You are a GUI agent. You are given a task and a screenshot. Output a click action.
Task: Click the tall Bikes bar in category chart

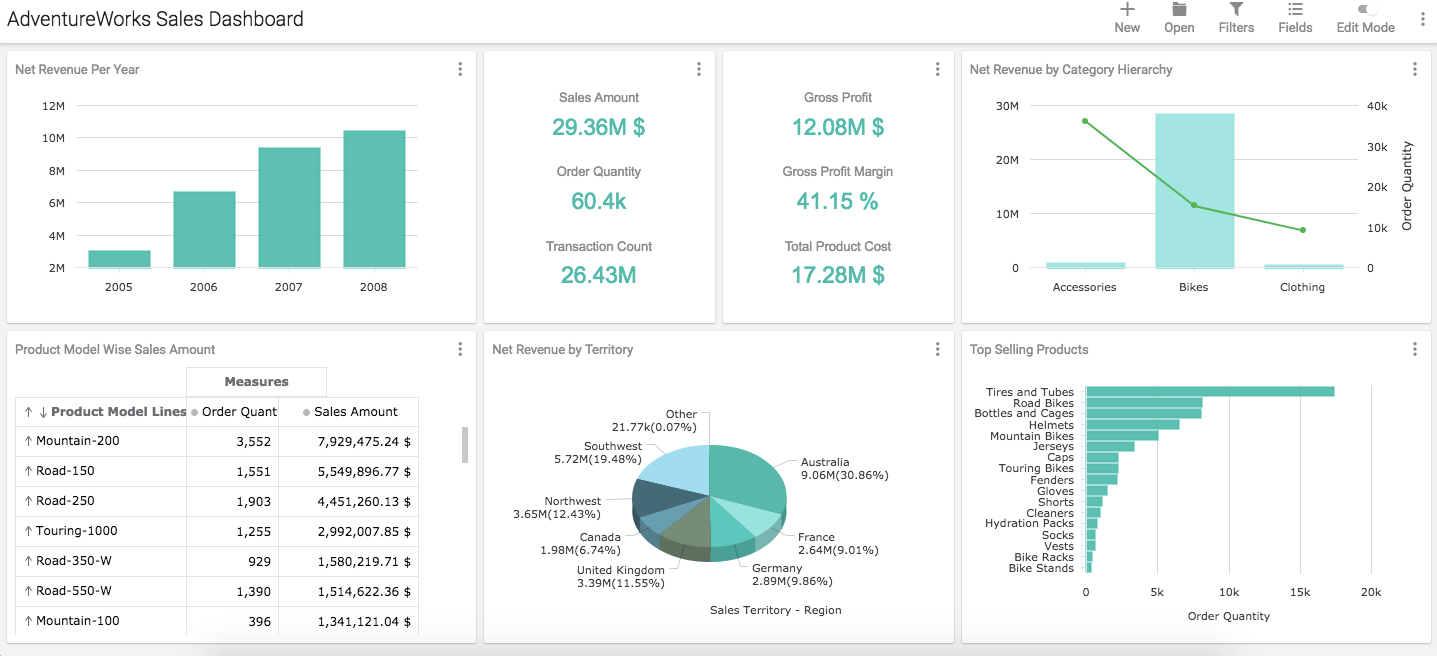coord(1194,190)
